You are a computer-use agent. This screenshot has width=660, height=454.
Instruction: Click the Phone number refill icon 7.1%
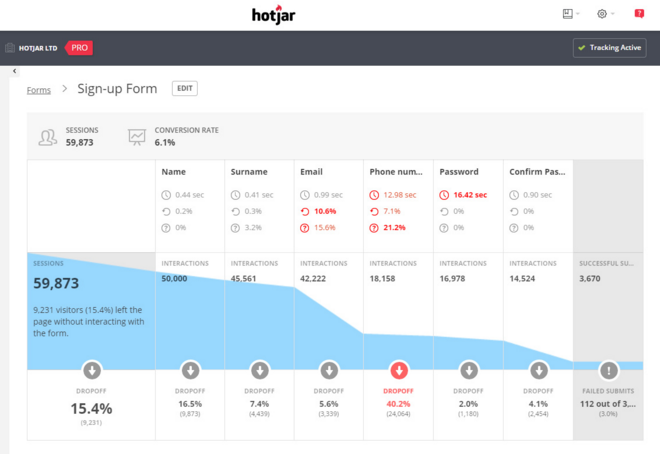click(374, 212)
